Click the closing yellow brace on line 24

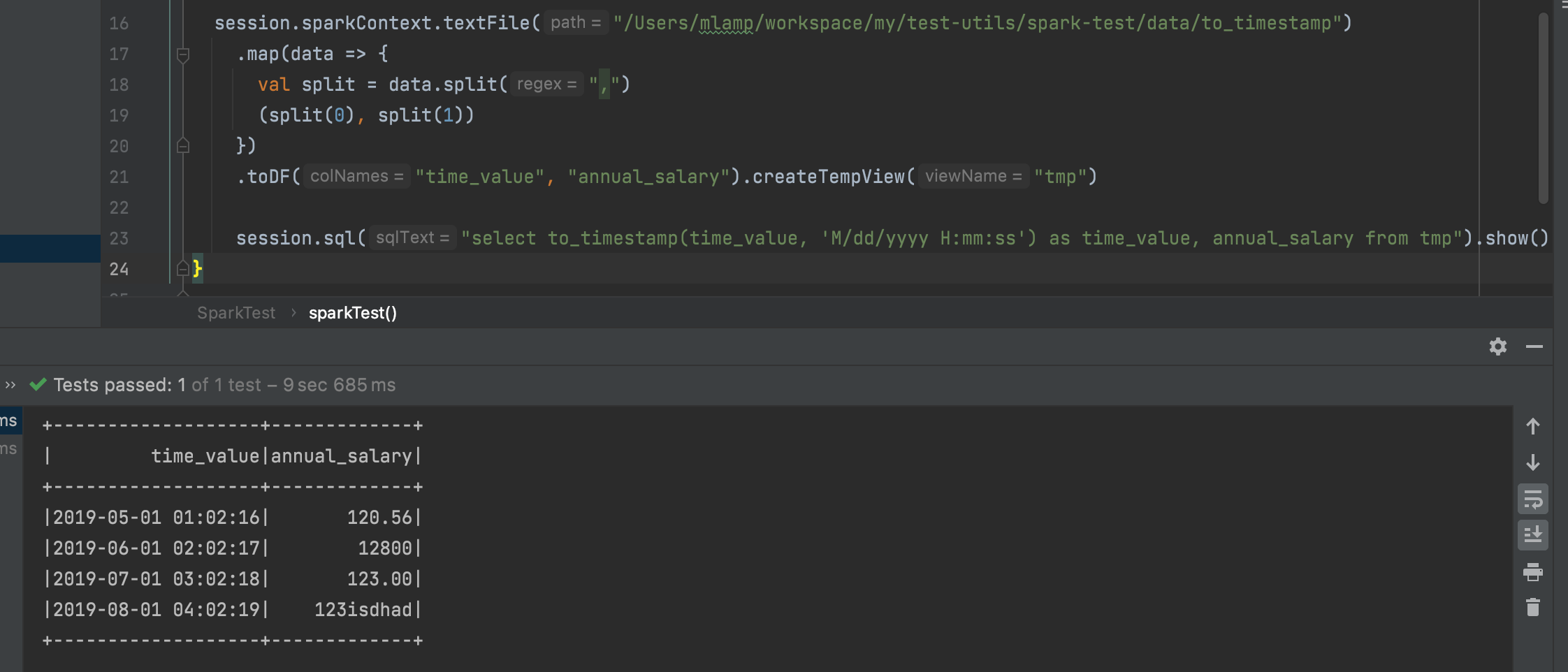coord(197,268)
